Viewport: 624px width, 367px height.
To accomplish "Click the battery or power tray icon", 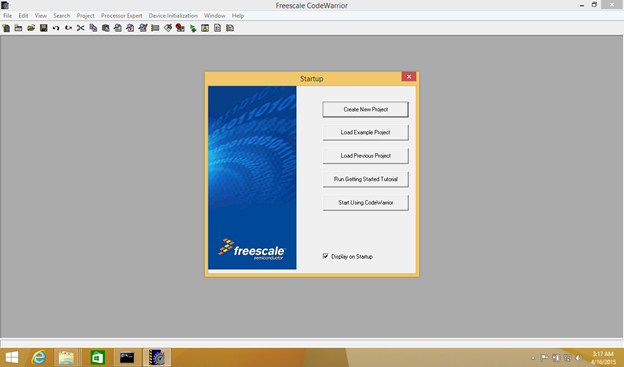I will 556,358.
